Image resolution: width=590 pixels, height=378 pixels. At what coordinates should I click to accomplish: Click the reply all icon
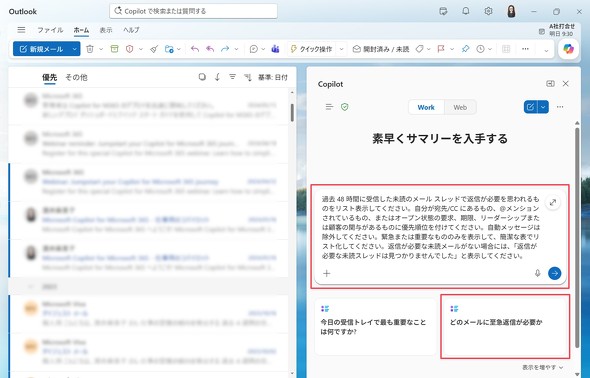pyautogui.click(x=210, y=49)
